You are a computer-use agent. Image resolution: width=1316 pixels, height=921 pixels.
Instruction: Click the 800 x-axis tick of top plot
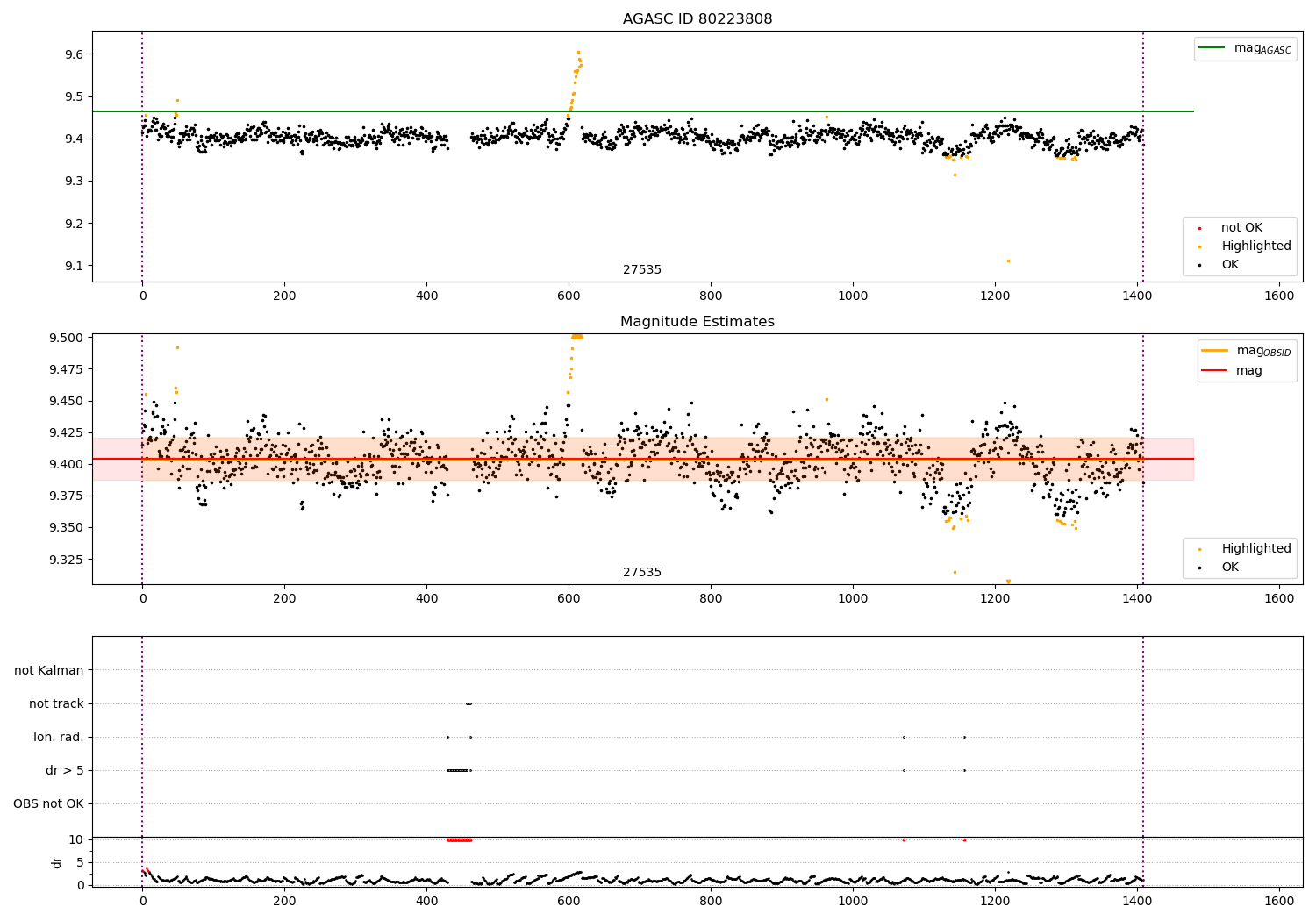(711, 296)
